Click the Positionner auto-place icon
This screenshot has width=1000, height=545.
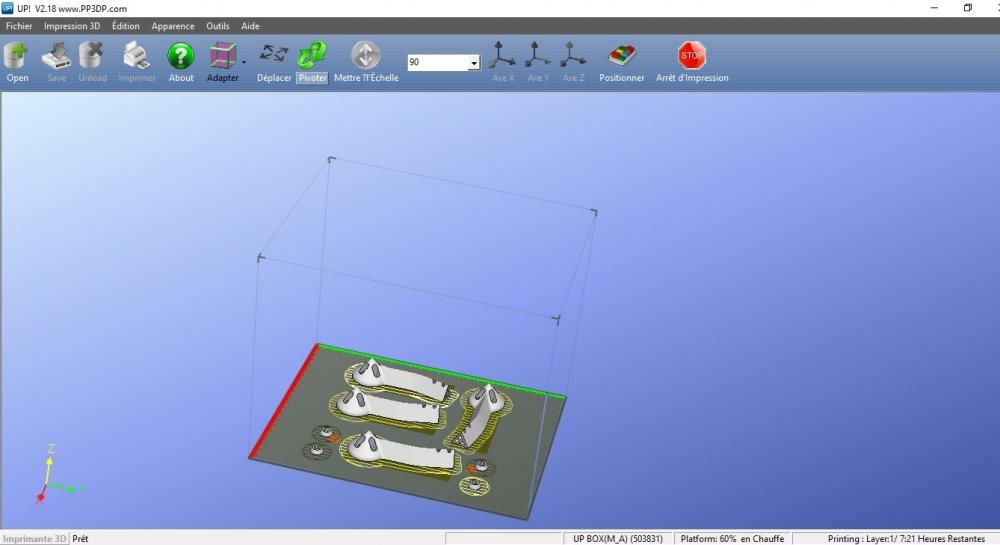pyautogui.click(x=621, y=62)
